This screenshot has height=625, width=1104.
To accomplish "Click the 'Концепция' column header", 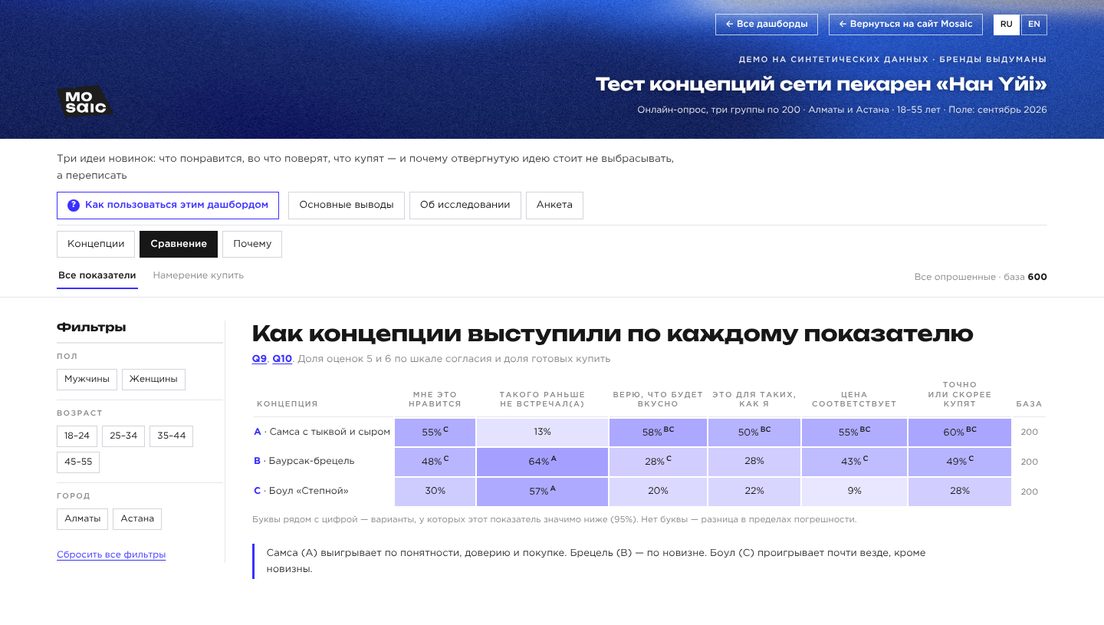I will pyautogui.click(x=287, y=404).
